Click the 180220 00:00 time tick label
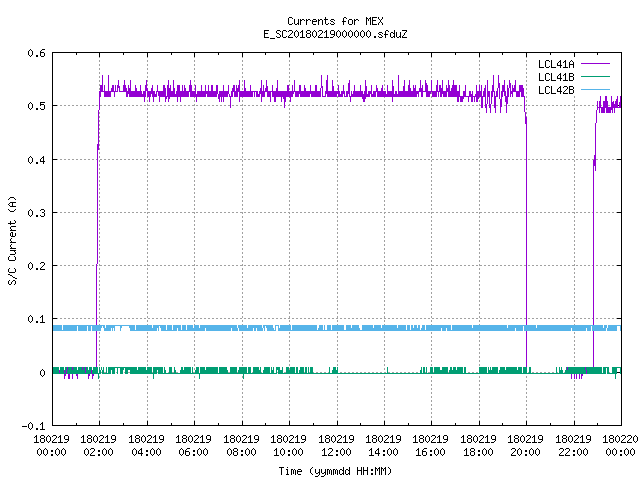Image resolution: width=640 pixels, height=480 pixels. [x=620, y=446]
